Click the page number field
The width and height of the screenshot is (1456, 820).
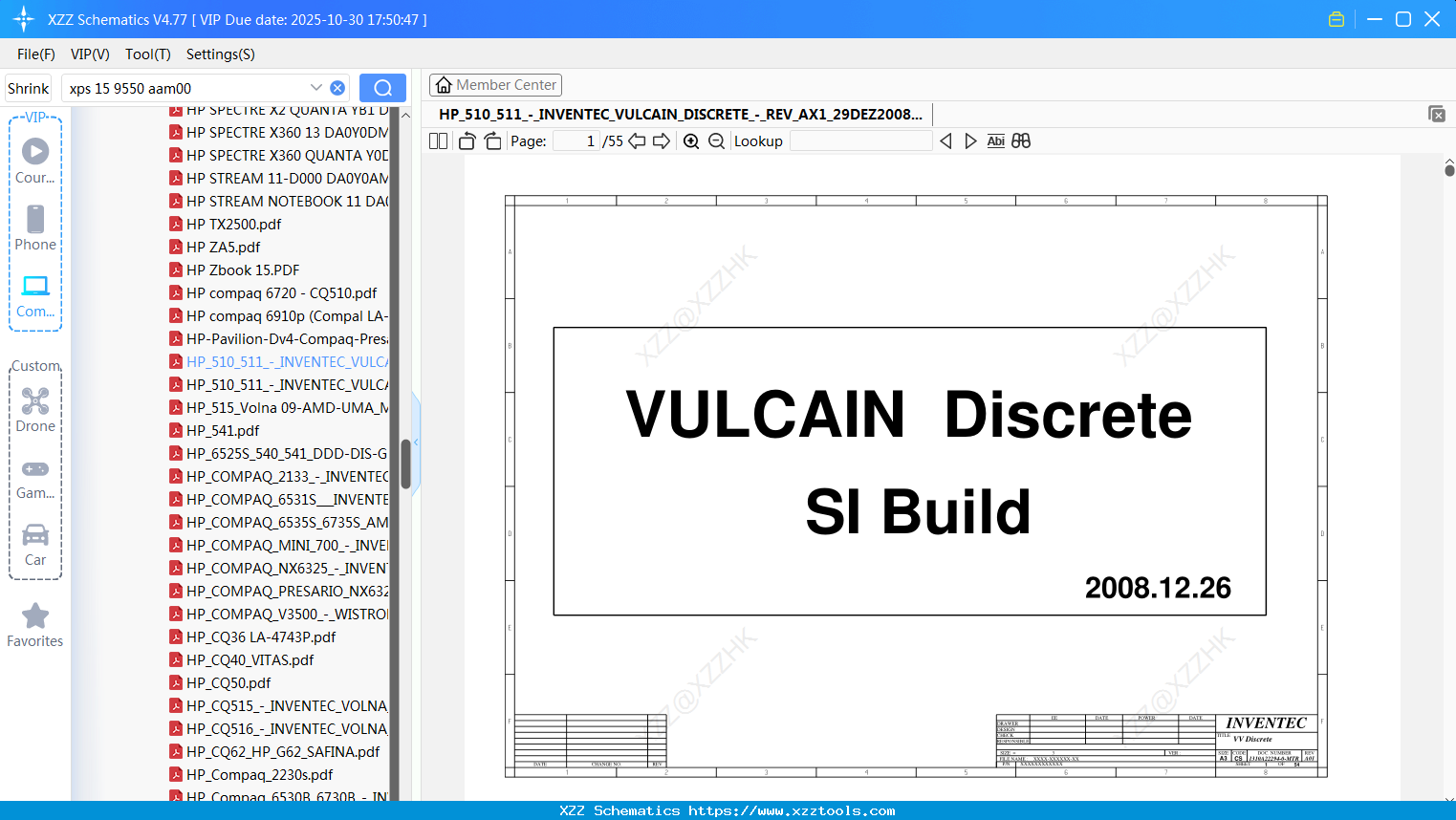tap(576, 141)
